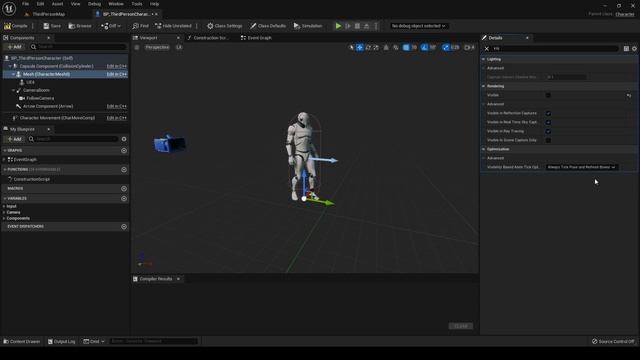This screenshot has height=360, width=640.
Task: Click the Unreal Engine logo icon
Action: (9, 9)
